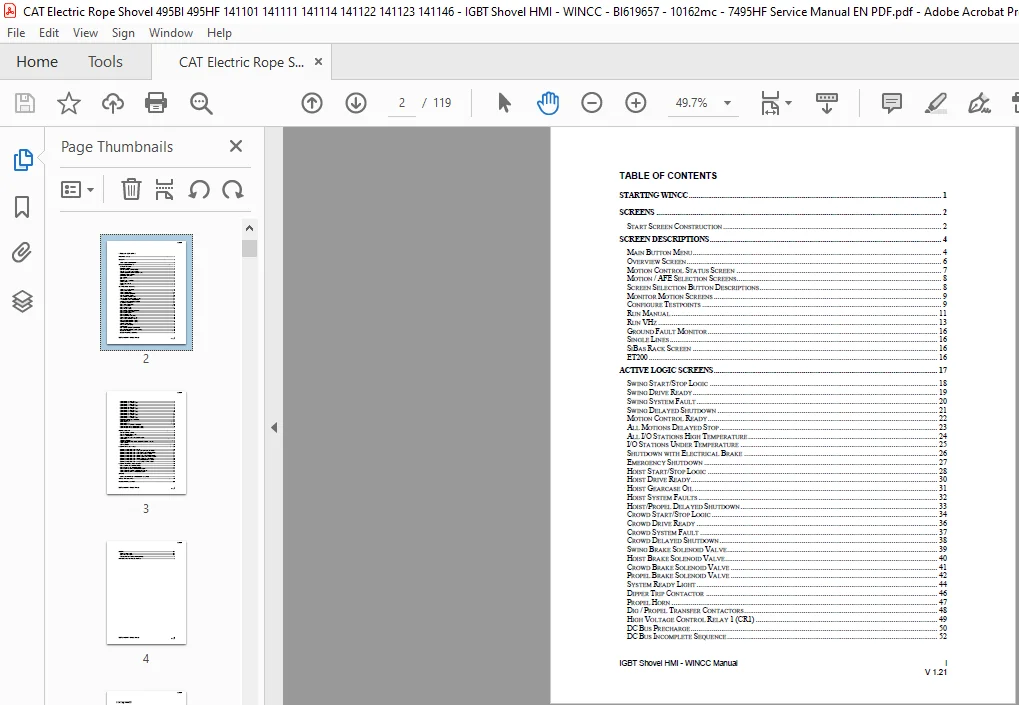The height and width of the screenshot is (705, 1019).
Task: Print the document with the printer icon
Action: point(156,103)
